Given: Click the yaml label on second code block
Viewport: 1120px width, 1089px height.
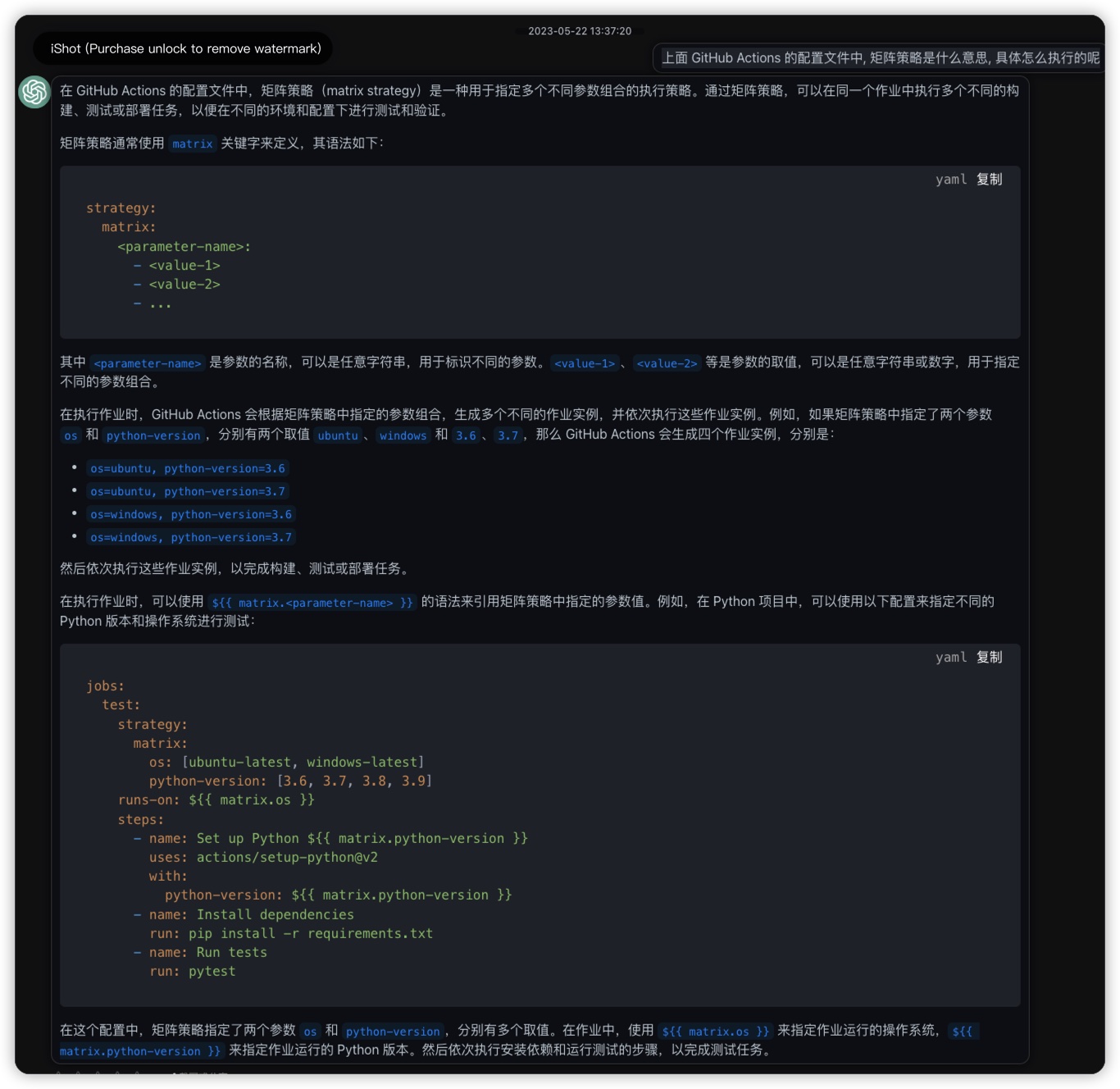Looking at the screenshot, I should coord(951,658).
